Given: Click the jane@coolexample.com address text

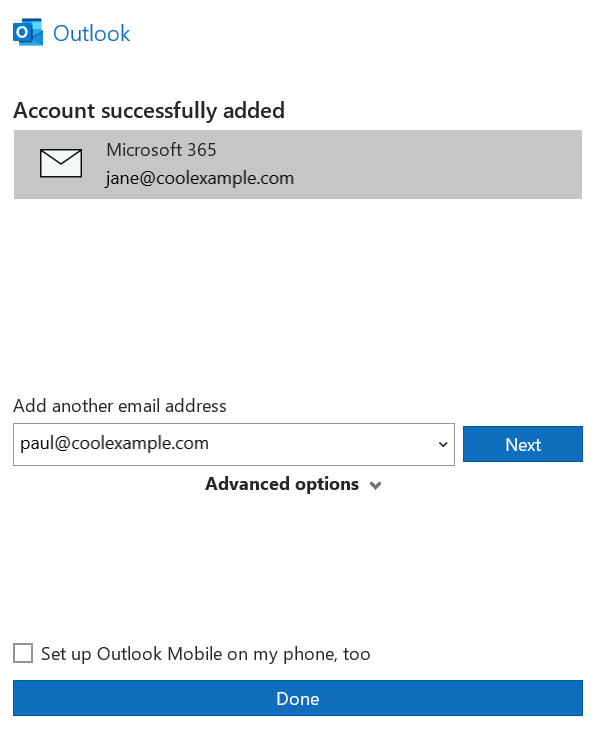Looking at the screenshot, I should (x=200, y=179).
